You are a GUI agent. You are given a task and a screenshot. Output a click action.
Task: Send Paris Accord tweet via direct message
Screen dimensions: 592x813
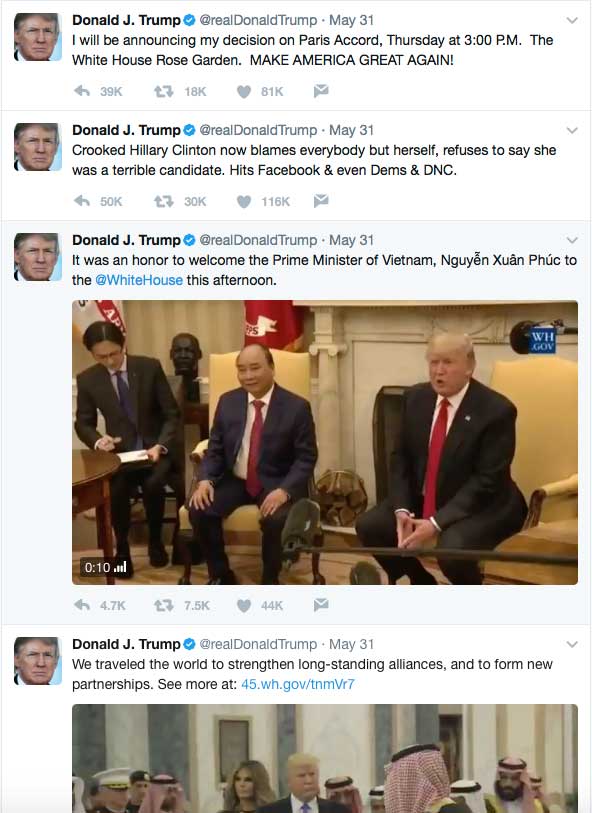(x=321, y=91)
